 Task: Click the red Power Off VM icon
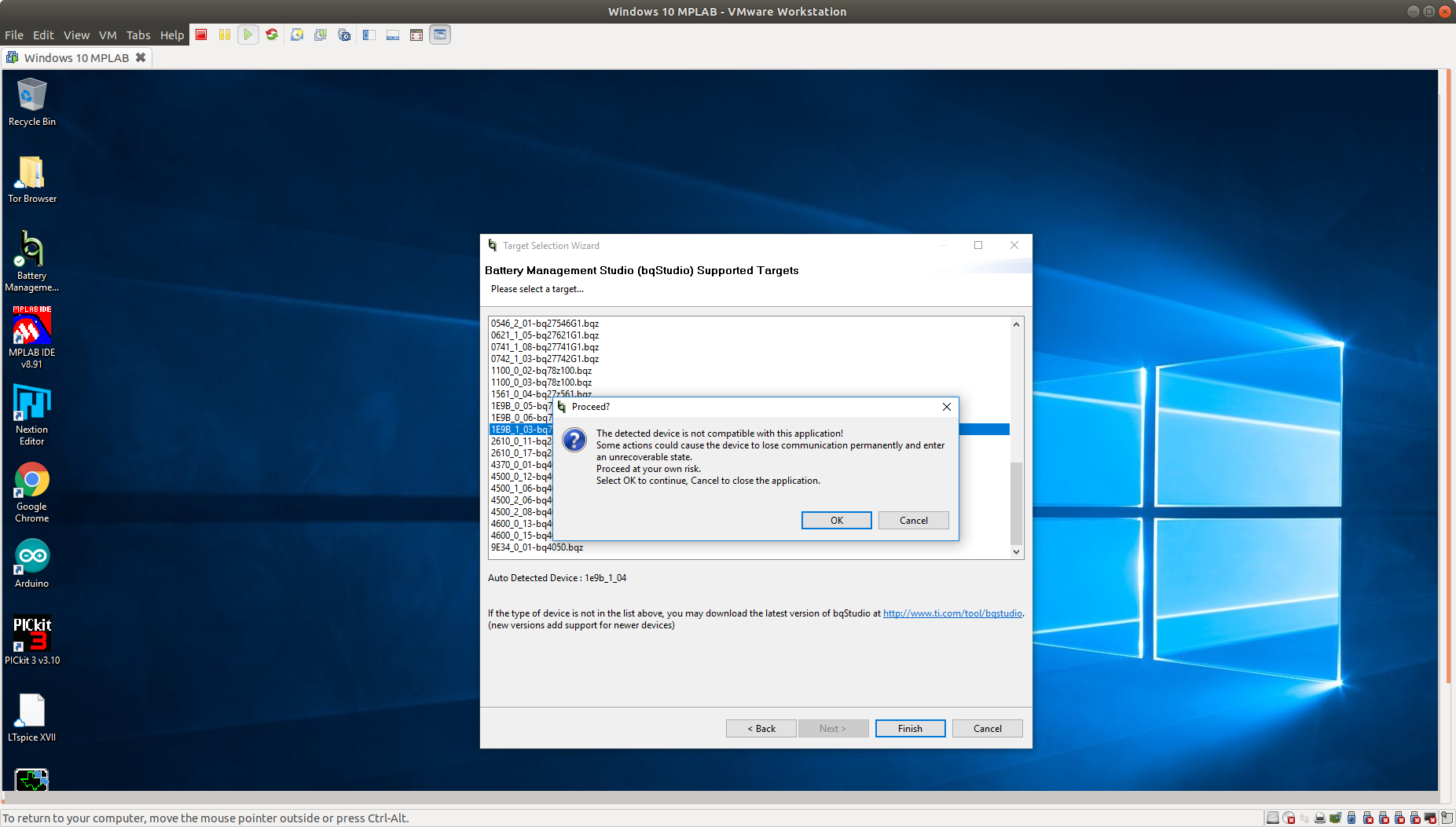[x=201, y=35]
